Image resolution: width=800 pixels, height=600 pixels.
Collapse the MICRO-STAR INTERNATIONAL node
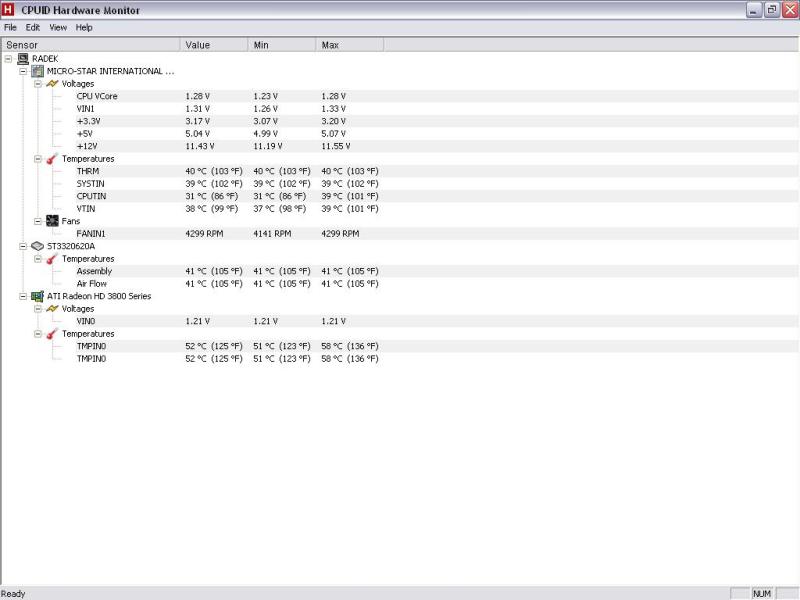pyautogui.click(x=23, y=71)
